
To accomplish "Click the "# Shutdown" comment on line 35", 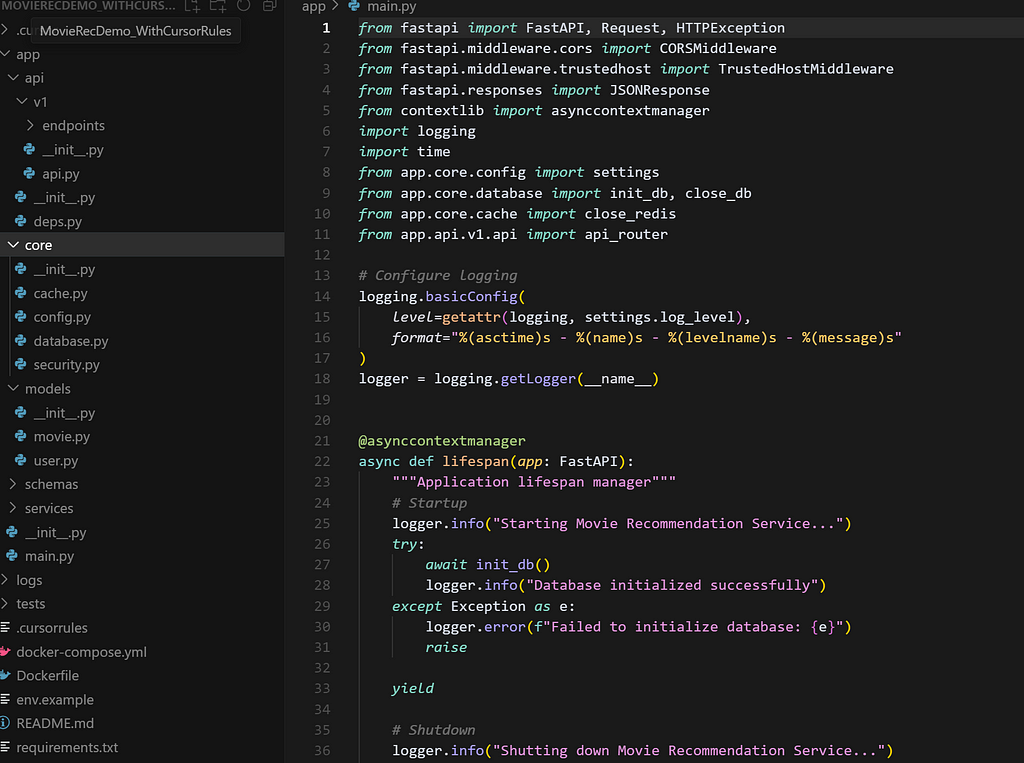I will tap(434, 730).
